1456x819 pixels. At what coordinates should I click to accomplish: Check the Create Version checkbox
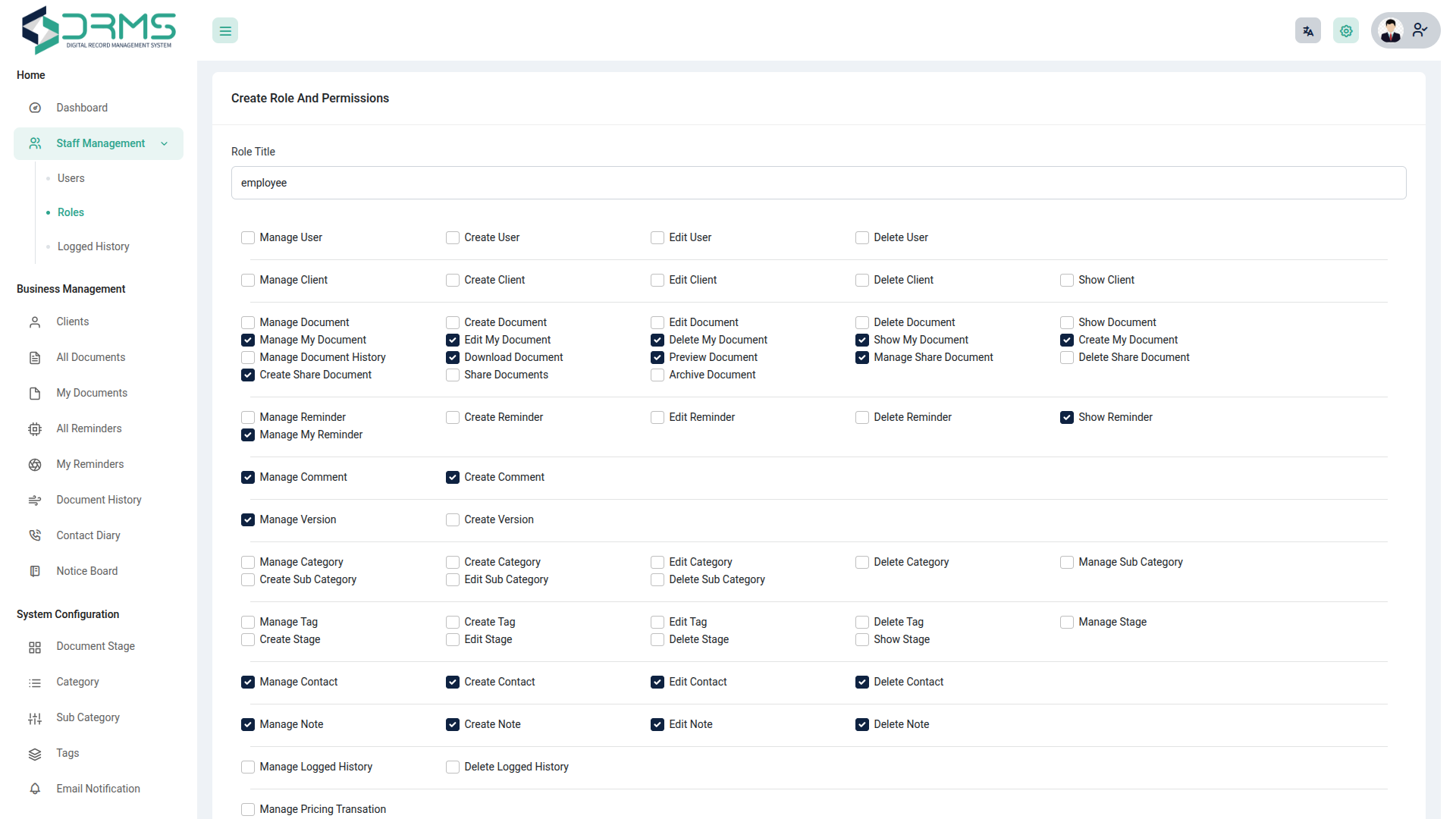pyautogui.click(x=453, y=520)
